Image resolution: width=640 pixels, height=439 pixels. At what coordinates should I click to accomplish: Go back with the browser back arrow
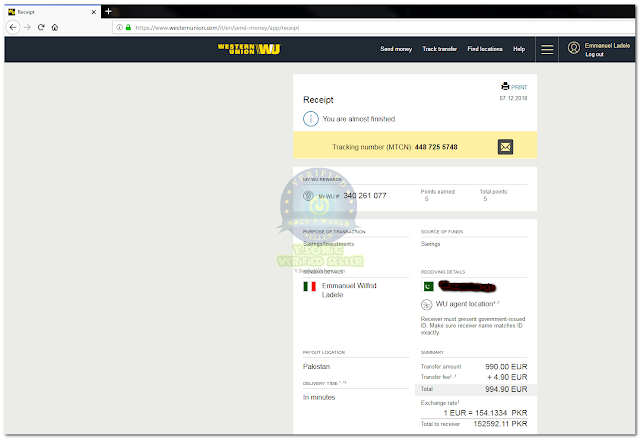point(13,27)
